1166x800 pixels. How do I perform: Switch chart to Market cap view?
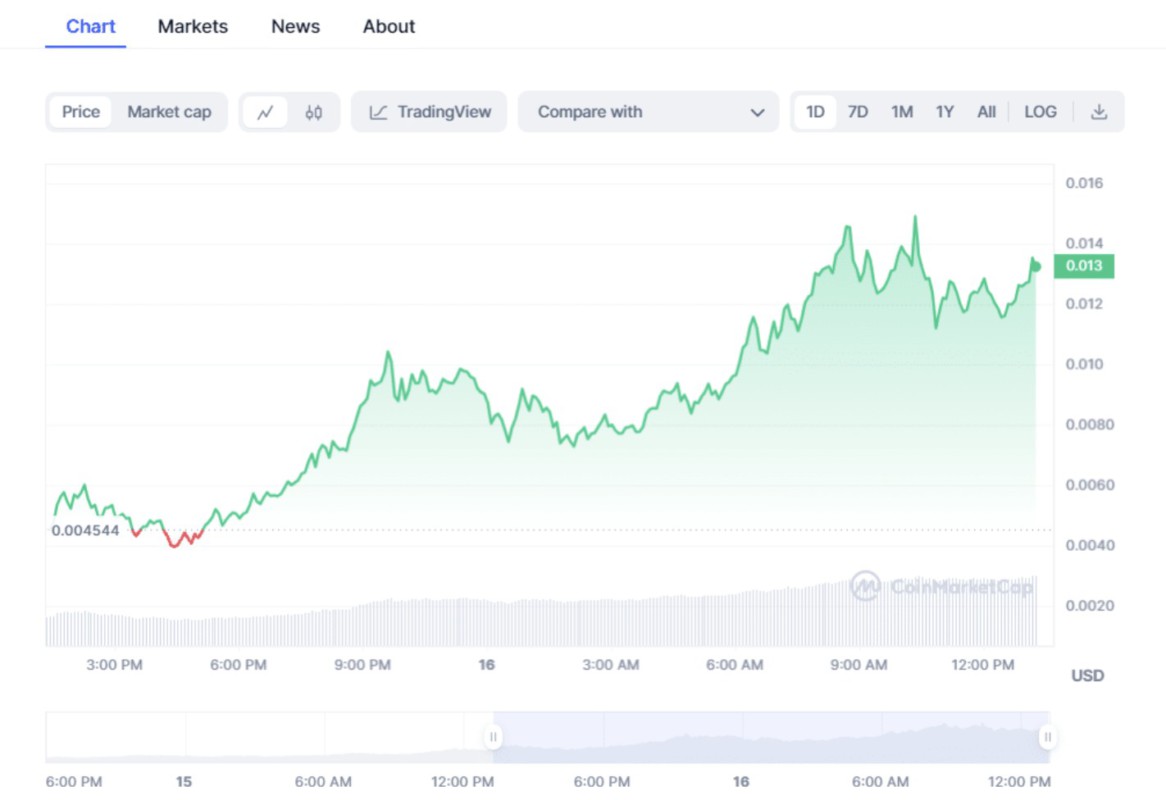[170, 112]
